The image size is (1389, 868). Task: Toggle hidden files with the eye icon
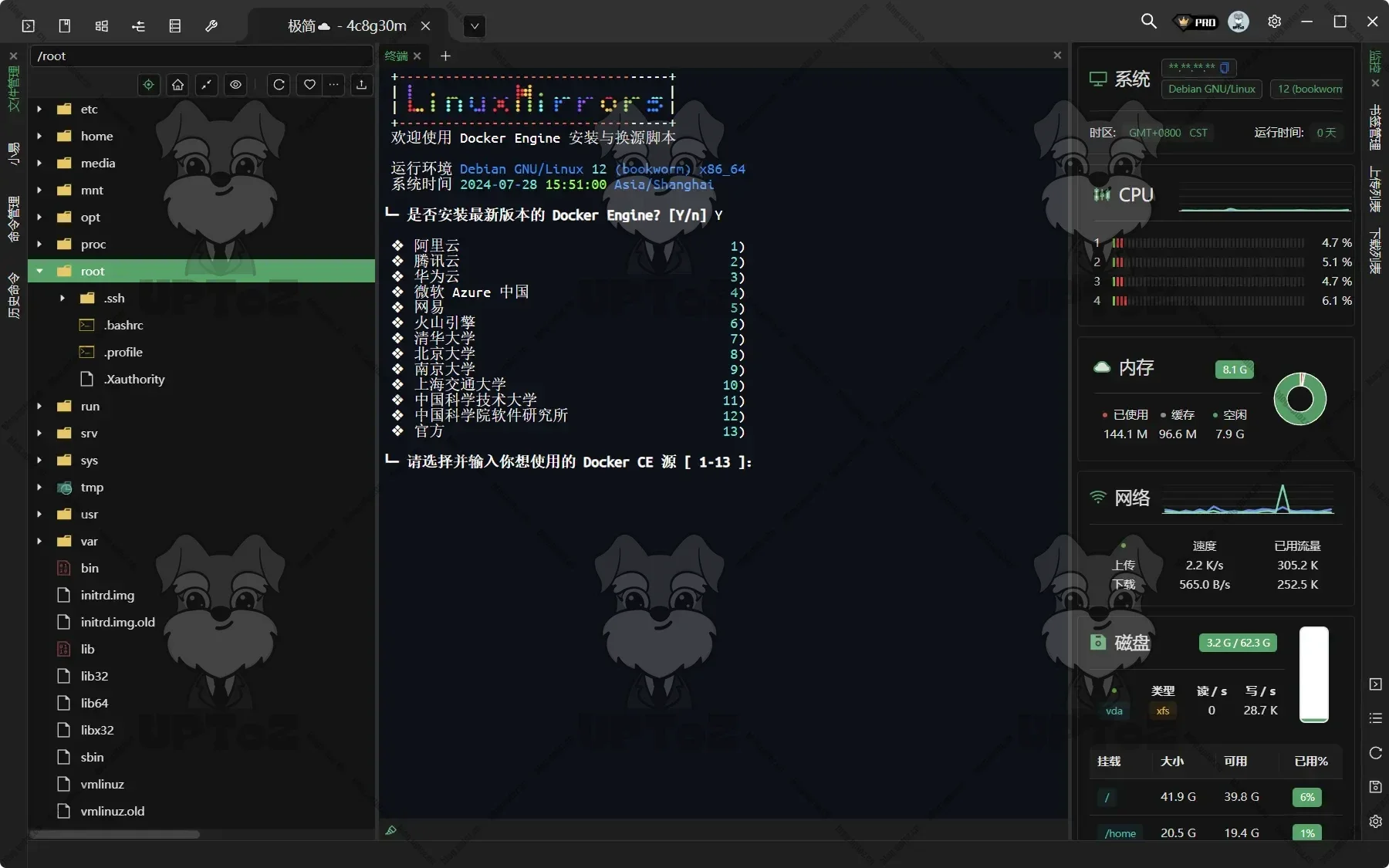(x=236, y=85)
